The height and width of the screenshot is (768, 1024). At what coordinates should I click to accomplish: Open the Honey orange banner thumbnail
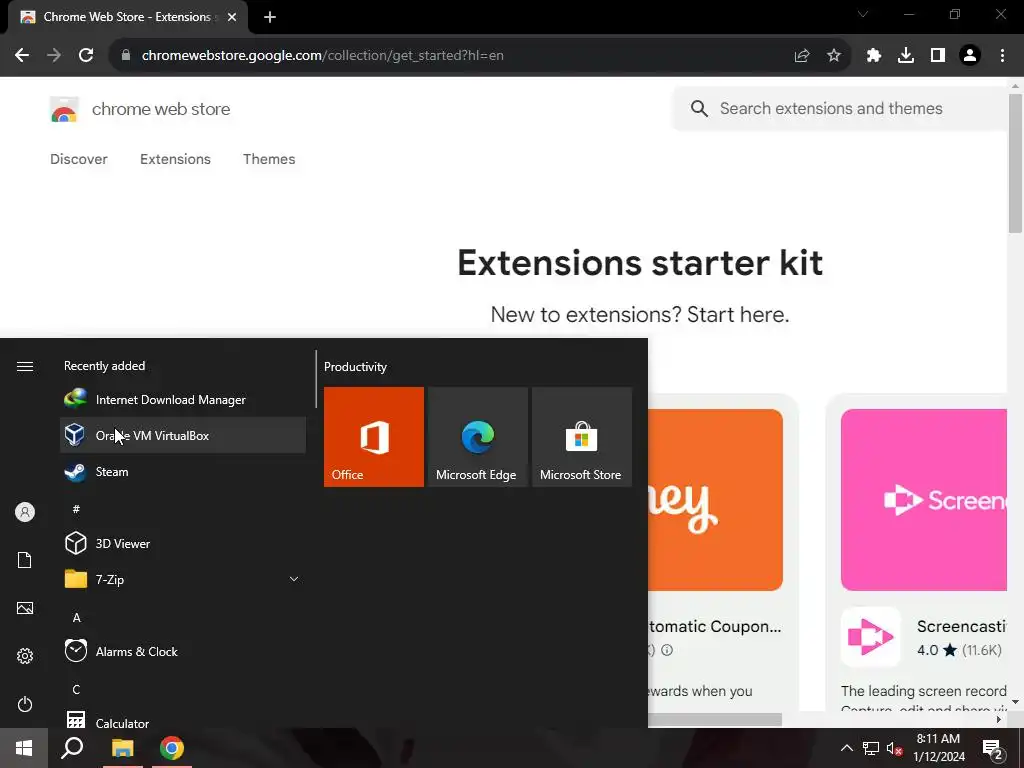click(x=715, y=500)
